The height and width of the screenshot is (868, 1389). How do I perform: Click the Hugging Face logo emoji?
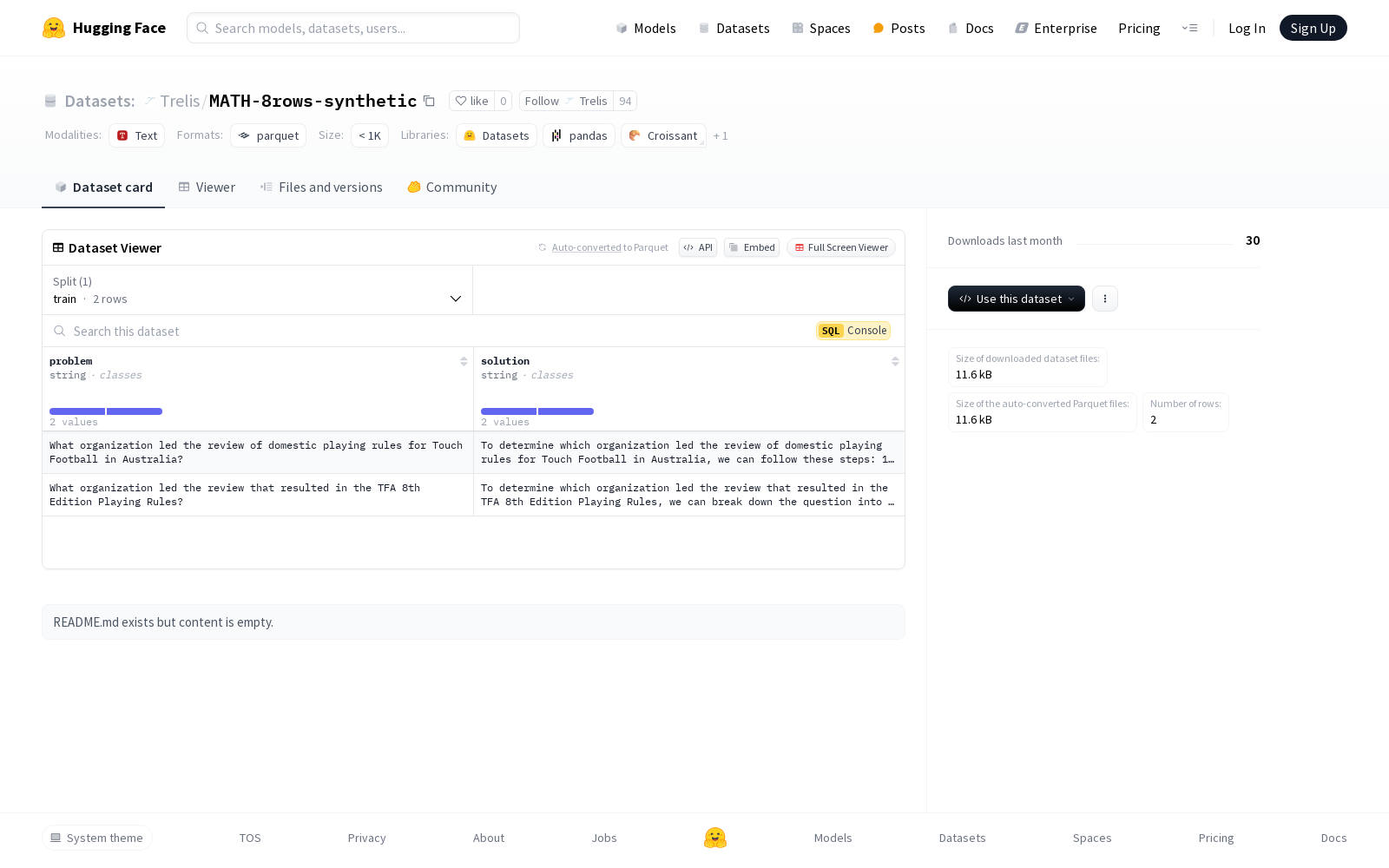54,28
